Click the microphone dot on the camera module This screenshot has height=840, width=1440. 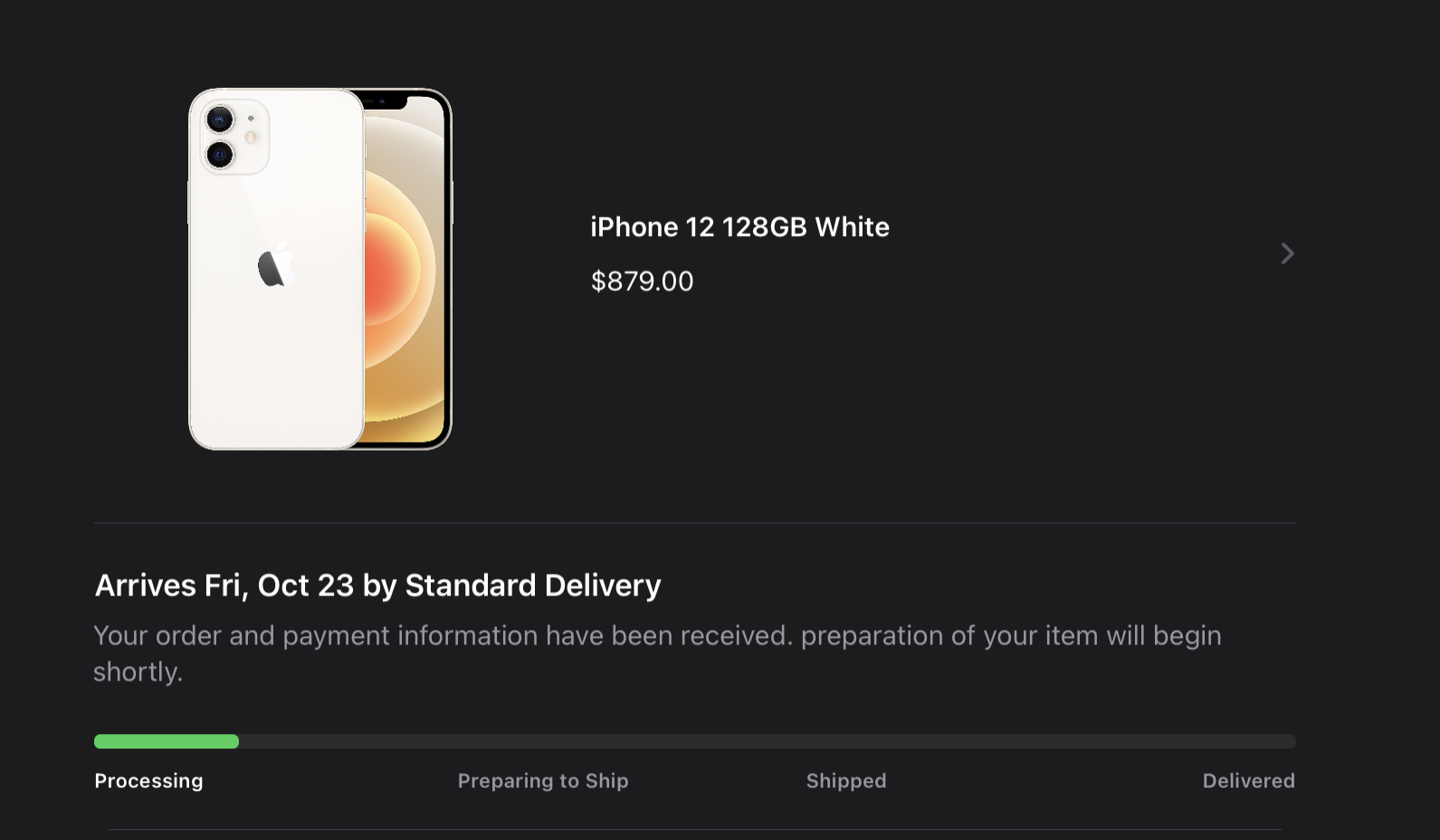tap(251, 119)
